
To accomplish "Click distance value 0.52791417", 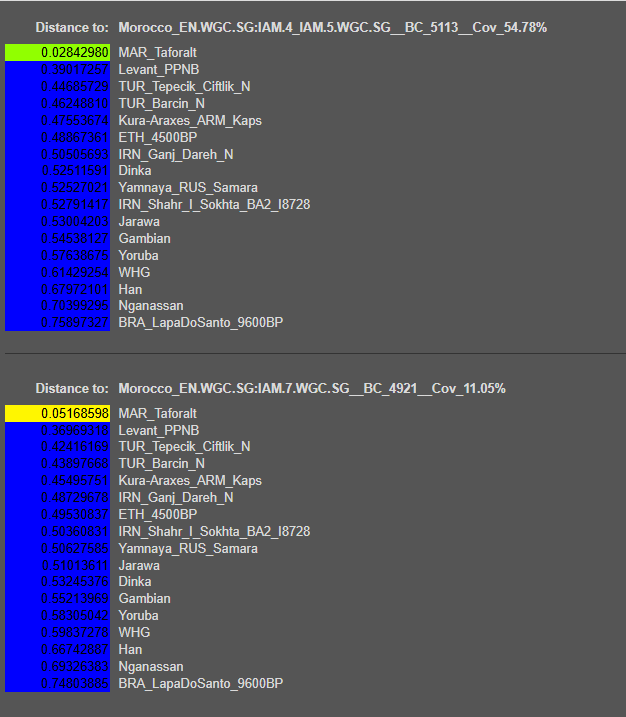I will [x=57, y=204].
